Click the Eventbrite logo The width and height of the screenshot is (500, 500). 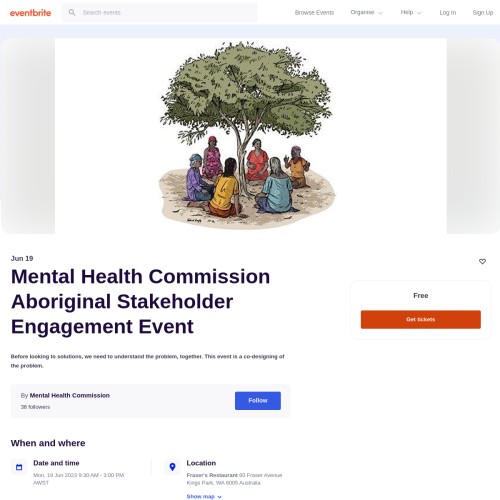[x=30, y=13]
